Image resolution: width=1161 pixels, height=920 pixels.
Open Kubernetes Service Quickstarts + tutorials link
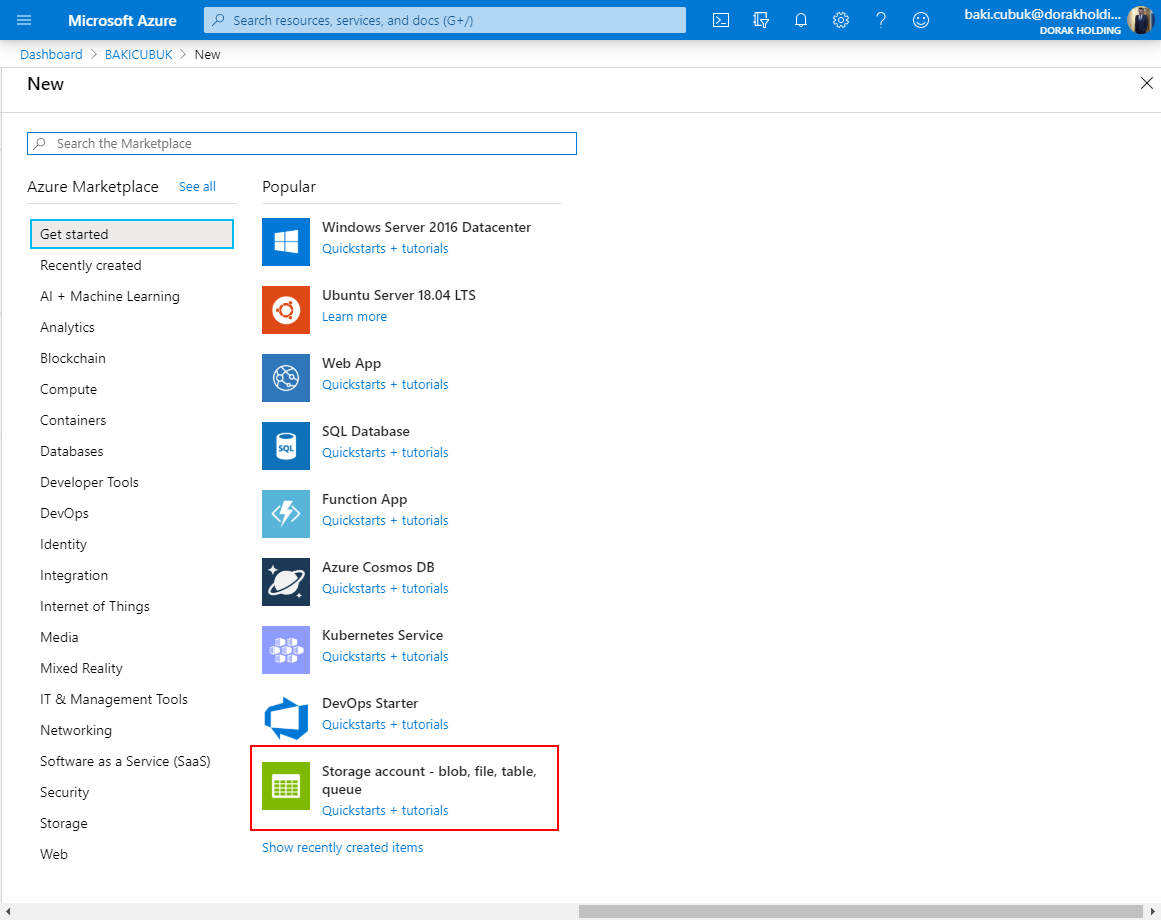click(x=385, y=657)
